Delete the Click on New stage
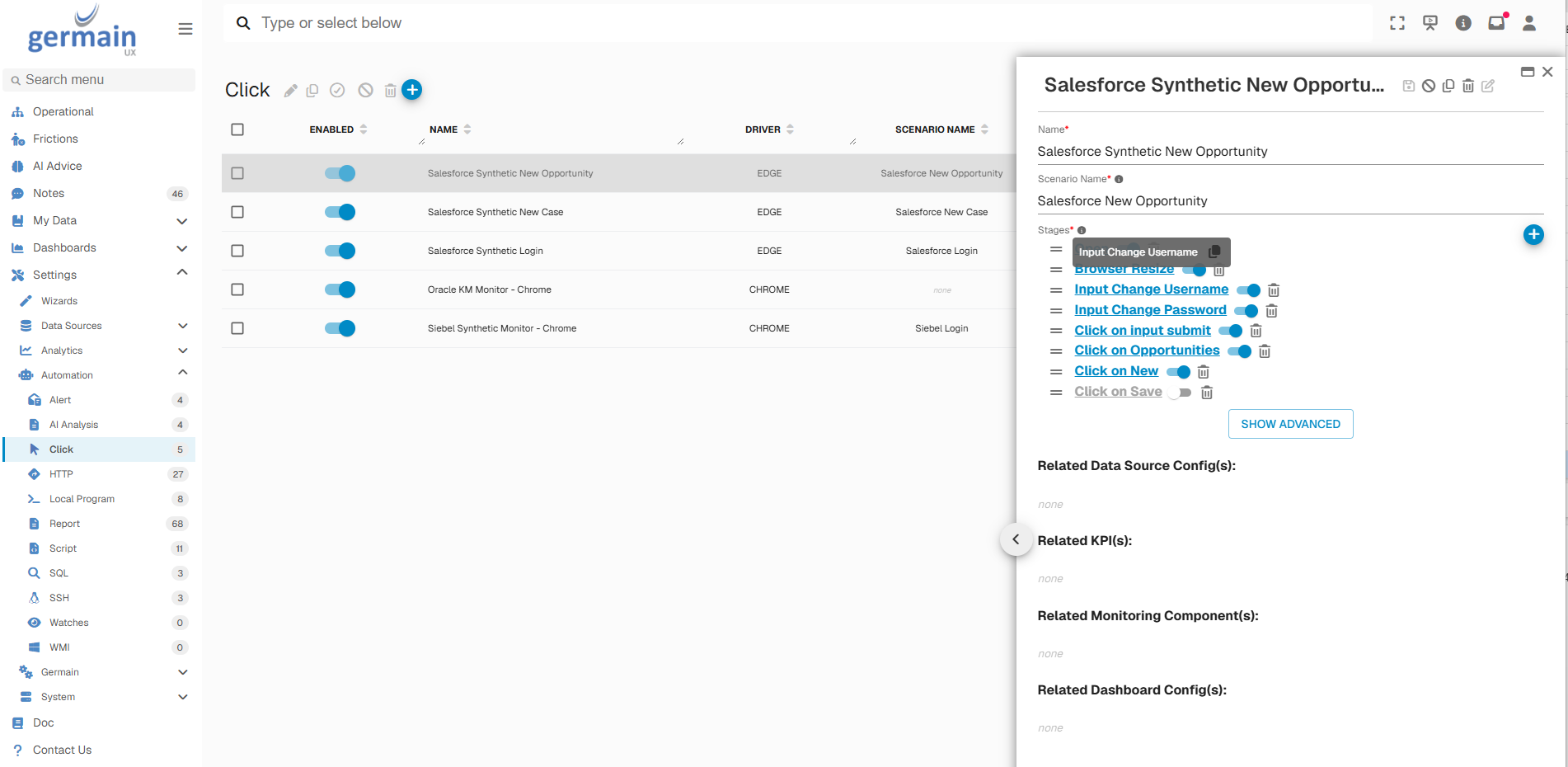Screen dimensions: 1568x767 1204,372
